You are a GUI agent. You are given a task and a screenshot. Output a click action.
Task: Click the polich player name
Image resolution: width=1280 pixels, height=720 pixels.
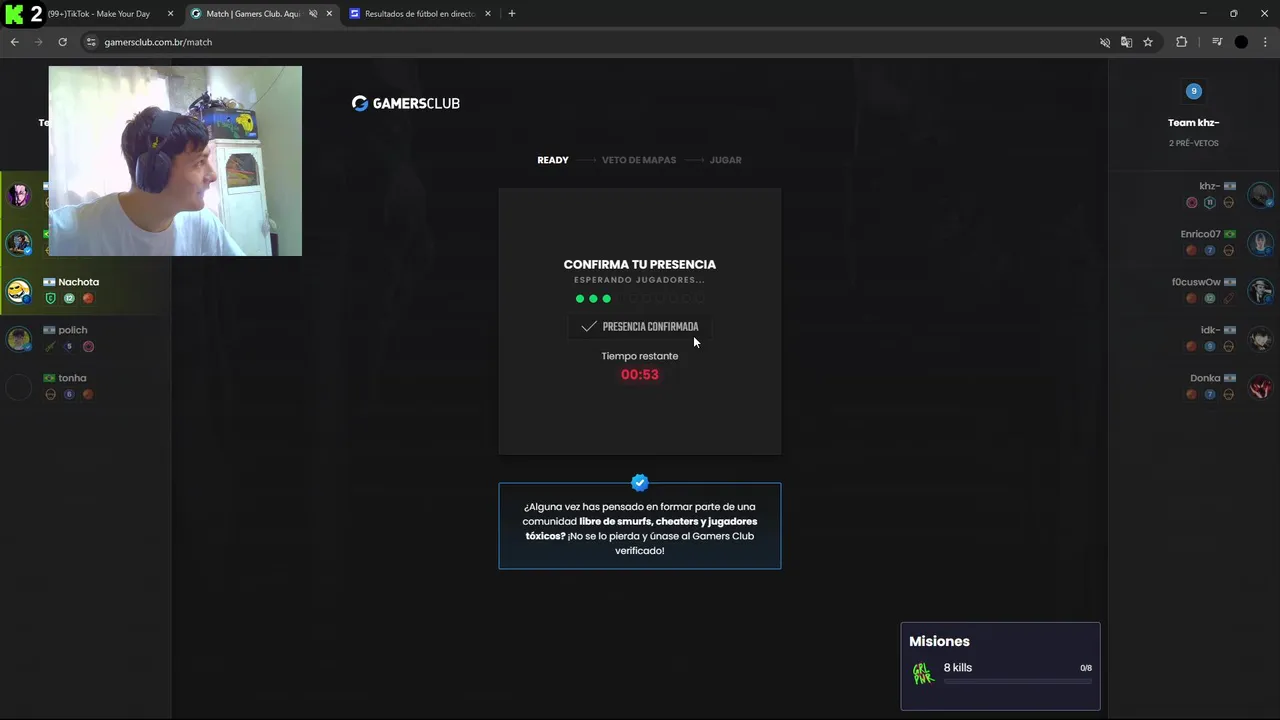coord(73,330)
